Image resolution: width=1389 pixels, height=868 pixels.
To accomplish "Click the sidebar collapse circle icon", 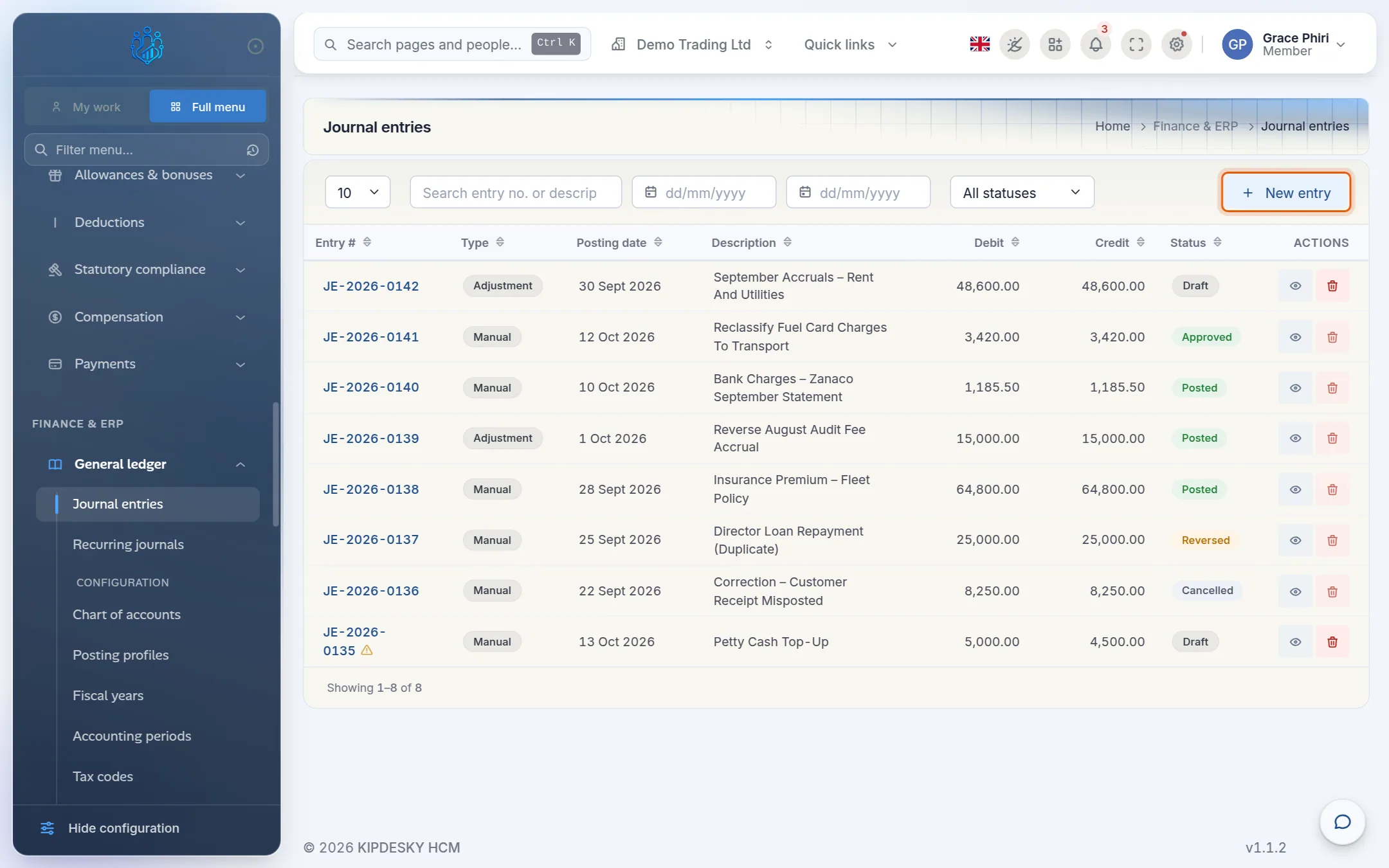I will (255, 46).
